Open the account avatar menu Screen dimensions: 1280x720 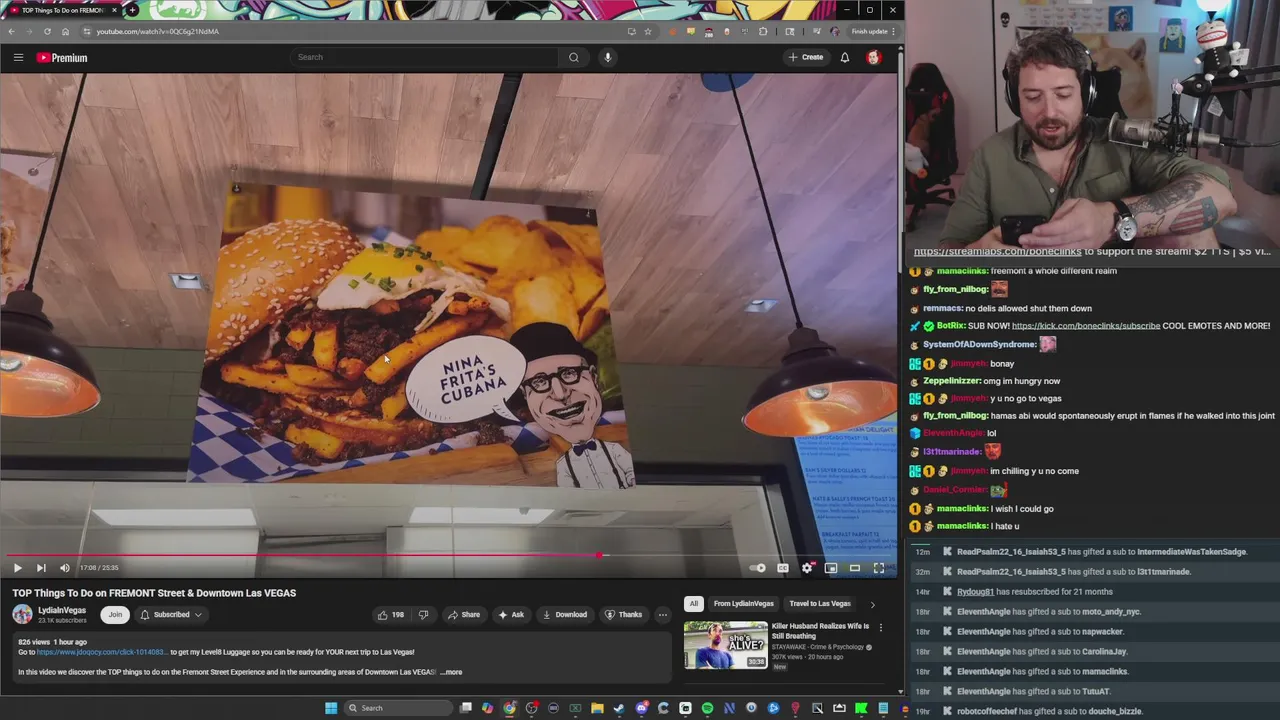pos(873,57)
